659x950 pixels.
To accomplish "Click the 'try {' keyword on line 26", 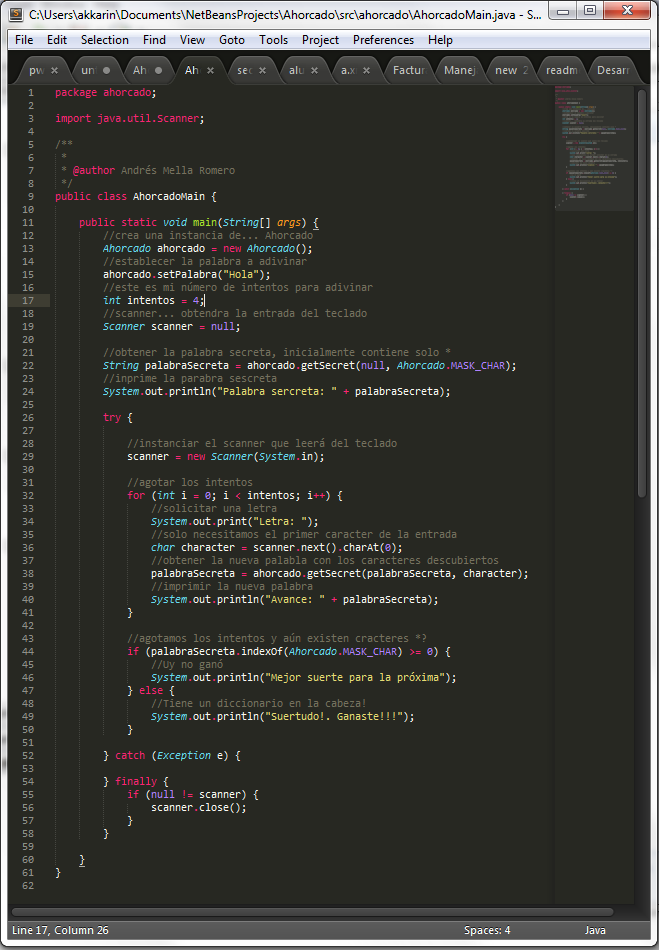I will click(x=118, y=417).
